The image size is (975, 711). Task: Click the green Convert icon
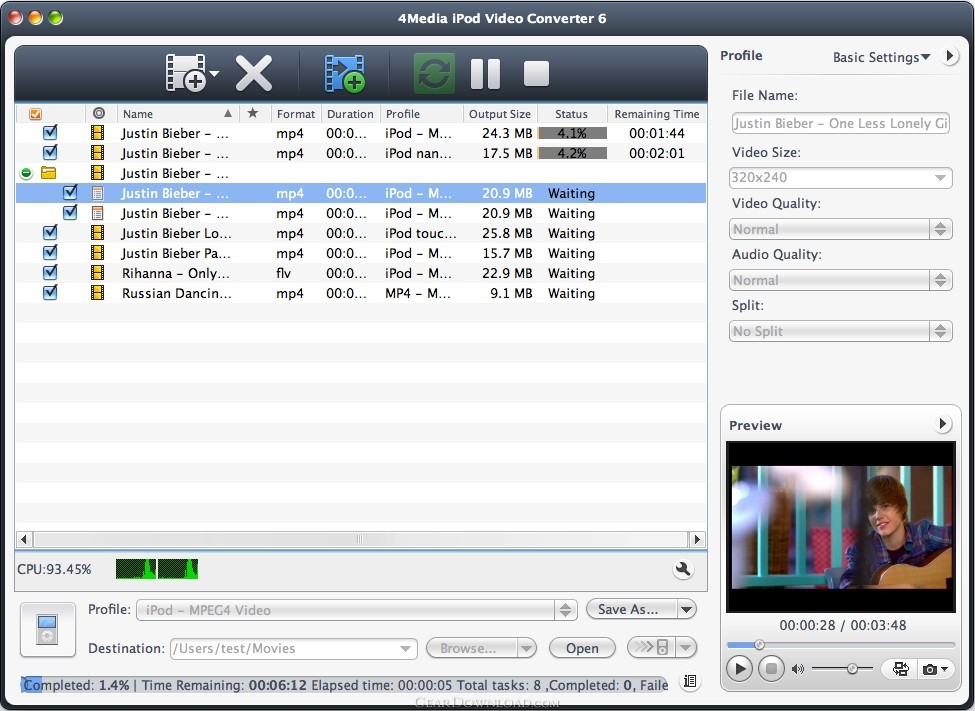click(434, 73)
